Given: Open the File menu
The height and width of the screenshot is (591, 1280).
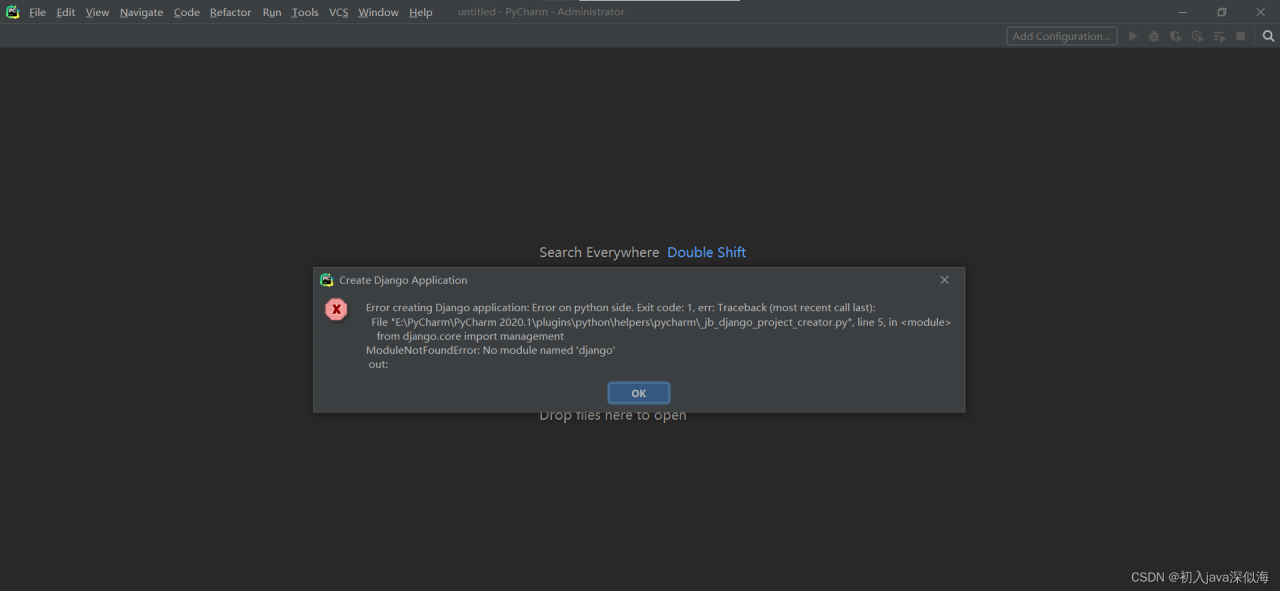Looking at the screenshot, I should point(37,12).
